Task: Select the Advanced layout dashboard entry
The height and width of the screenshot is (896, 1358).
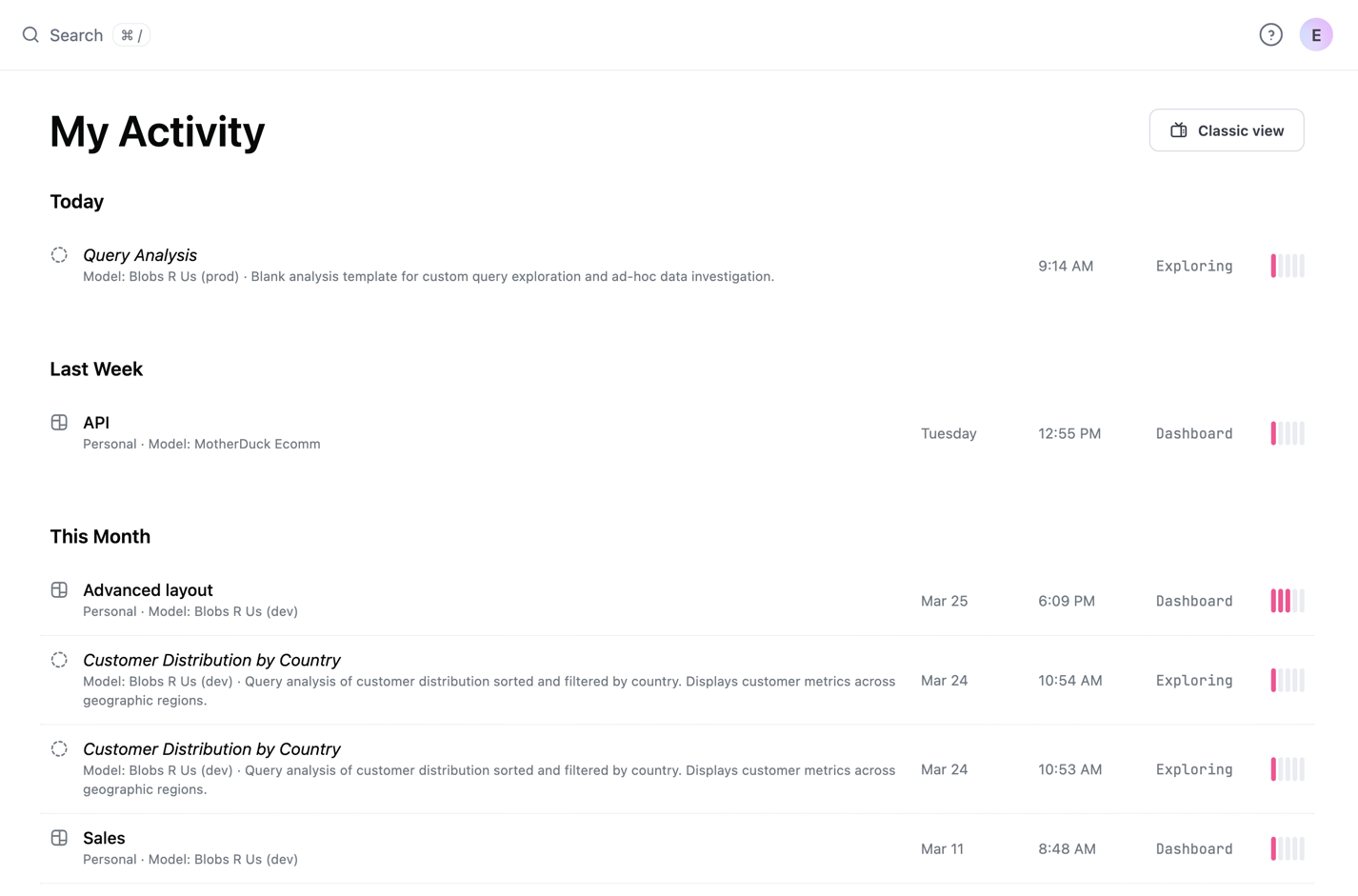Action: (148, 588)
